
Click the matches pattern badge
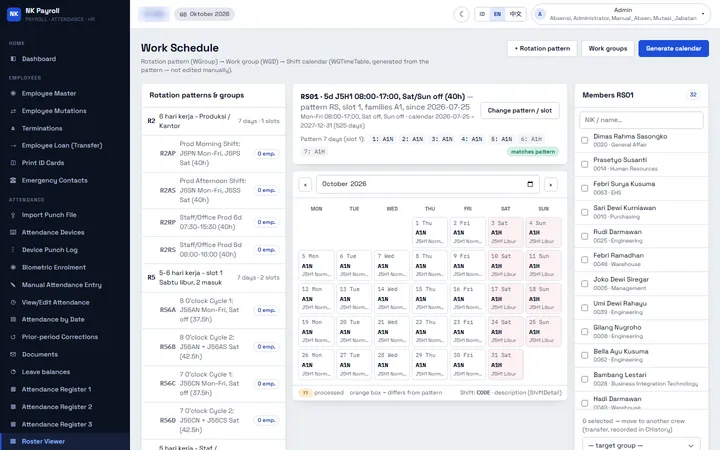(533, 152)
